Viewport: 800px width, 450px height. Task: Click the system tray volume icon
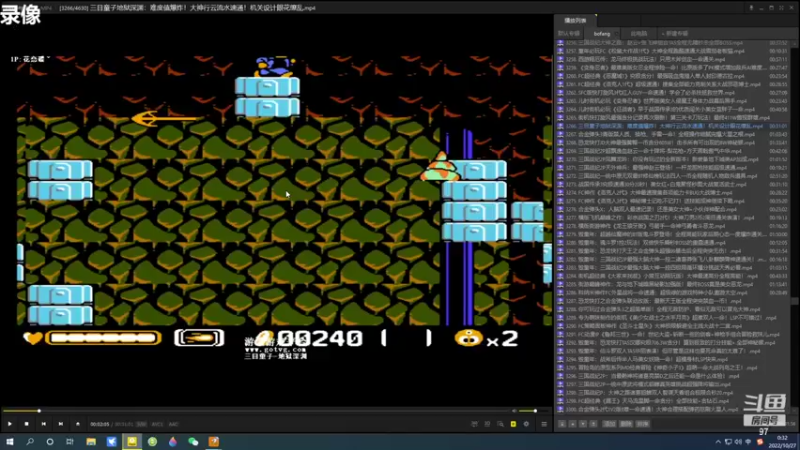pyautogui.click(x=738, y=442)
